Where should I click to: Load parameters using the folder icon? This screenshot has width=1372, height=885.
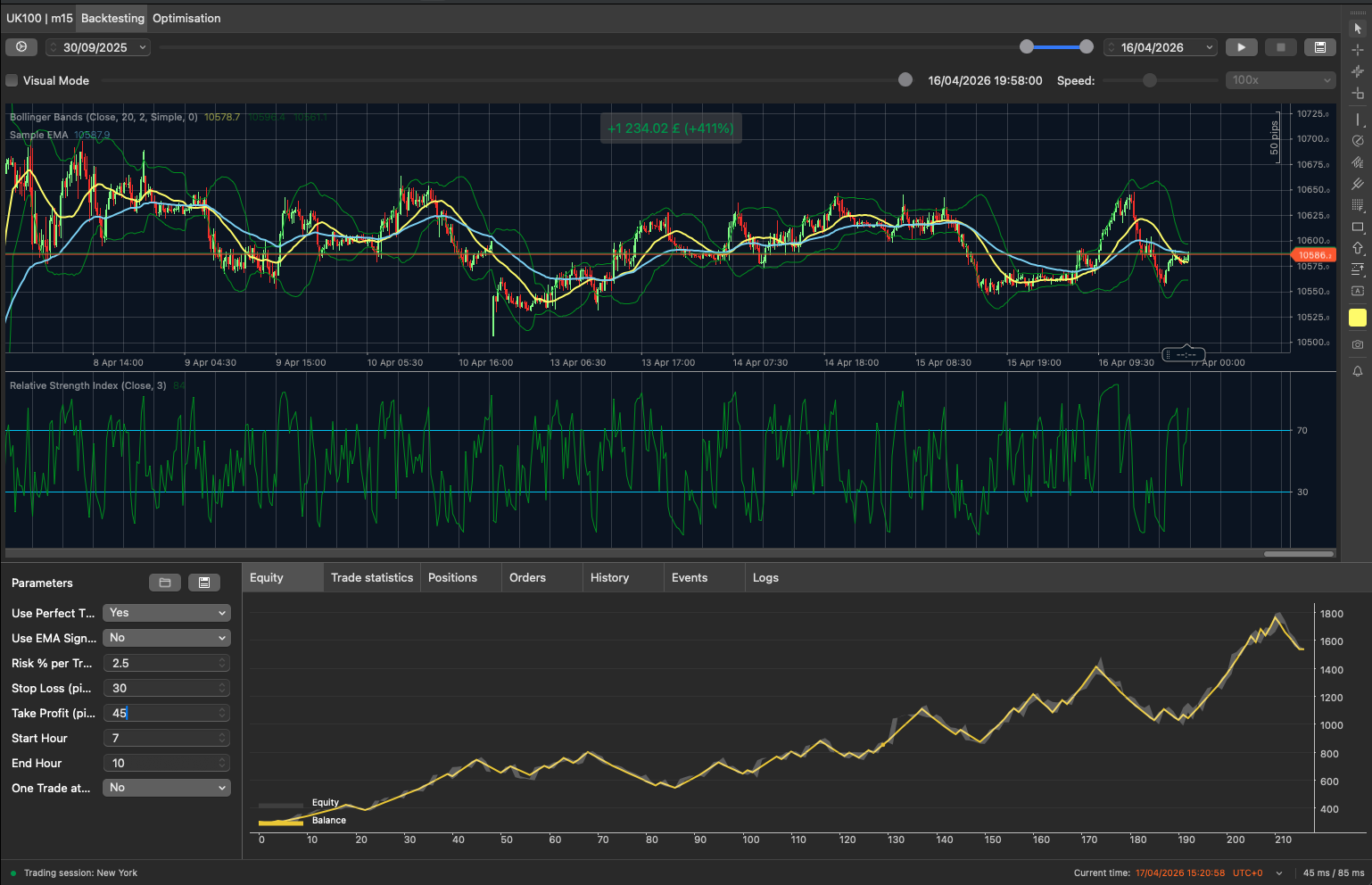[165, 583]
